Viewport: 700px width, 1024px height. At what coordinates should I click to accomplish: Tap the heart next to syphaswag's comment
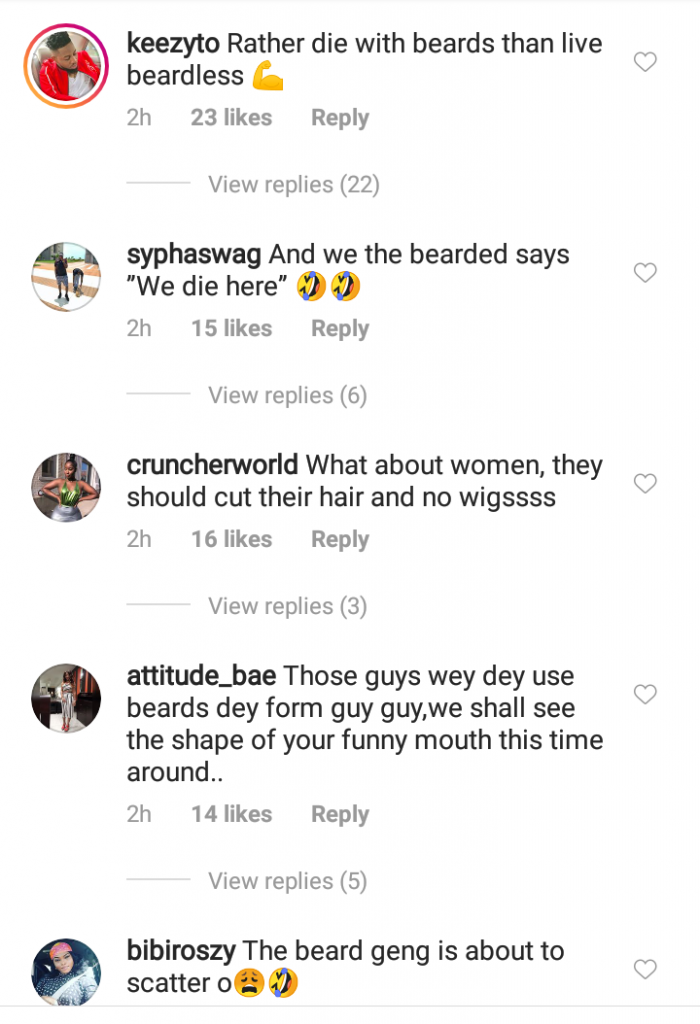645,272
